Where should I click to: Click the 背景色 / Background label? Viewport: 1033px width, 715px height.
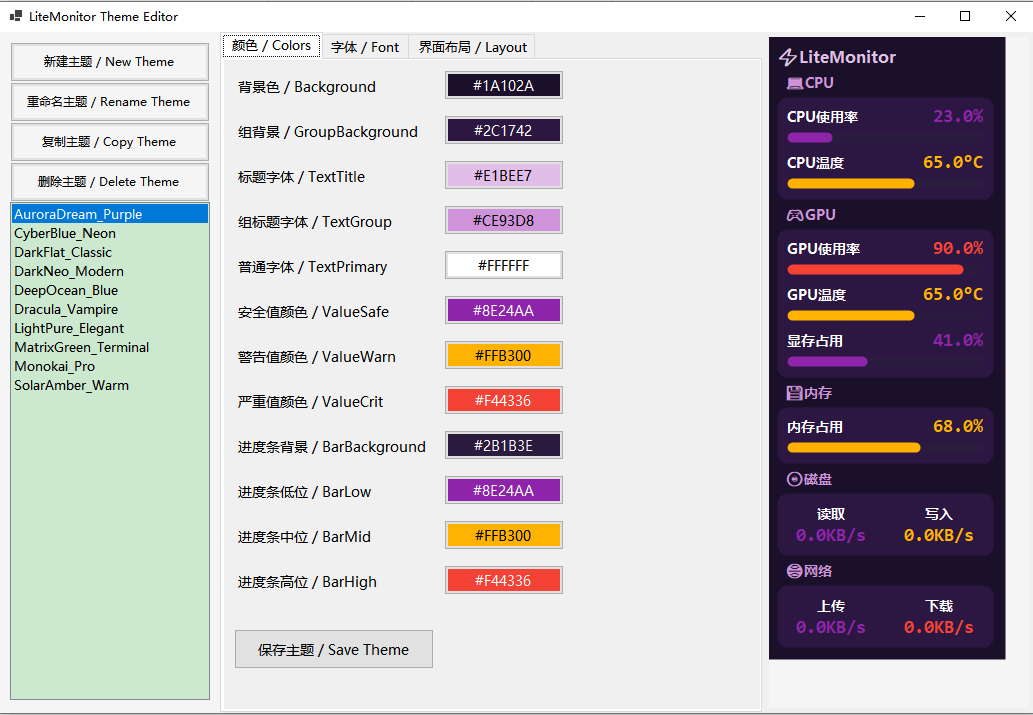(307, 87)
